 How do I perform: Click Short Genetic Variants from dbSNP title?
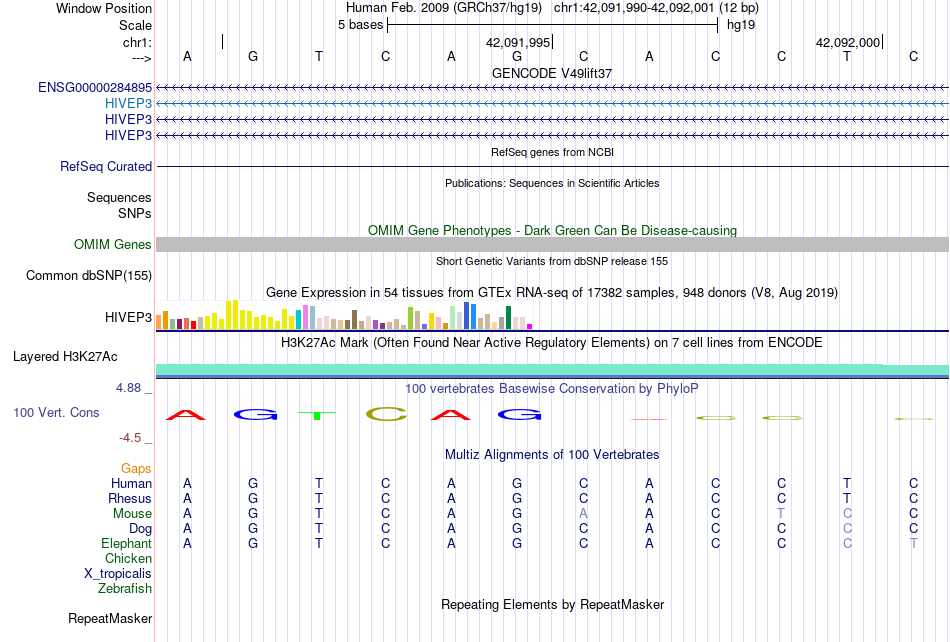[x=552, y=261]
